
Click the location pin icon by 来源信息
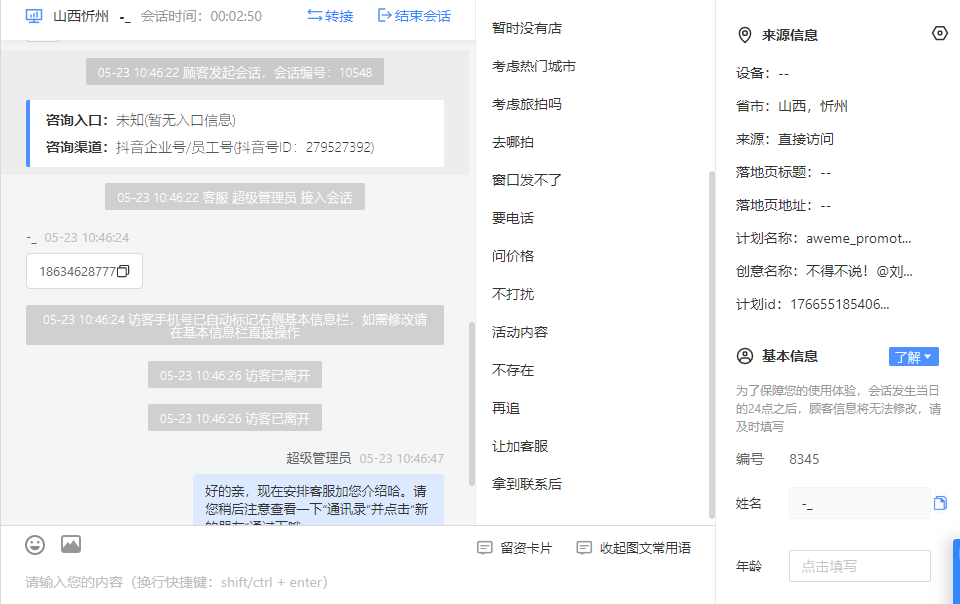coord(744,35)
